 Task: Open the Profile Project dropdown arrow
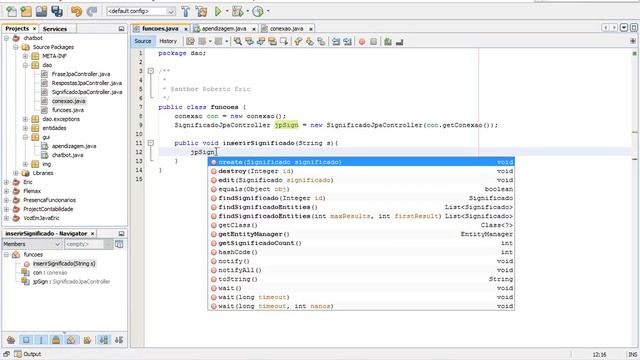click(268, 11)
